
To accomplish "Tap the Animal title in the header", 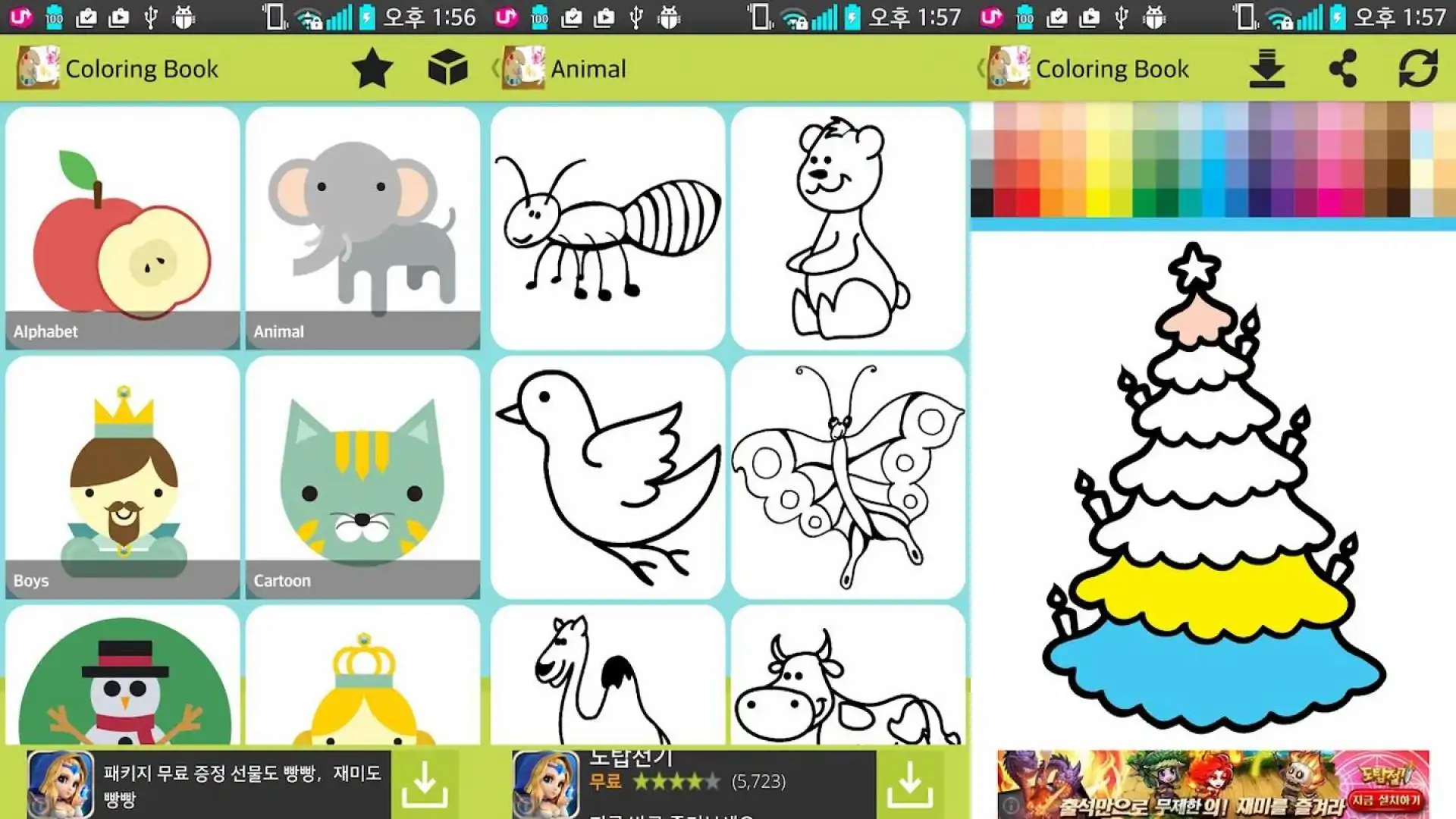I will (588, 69).
